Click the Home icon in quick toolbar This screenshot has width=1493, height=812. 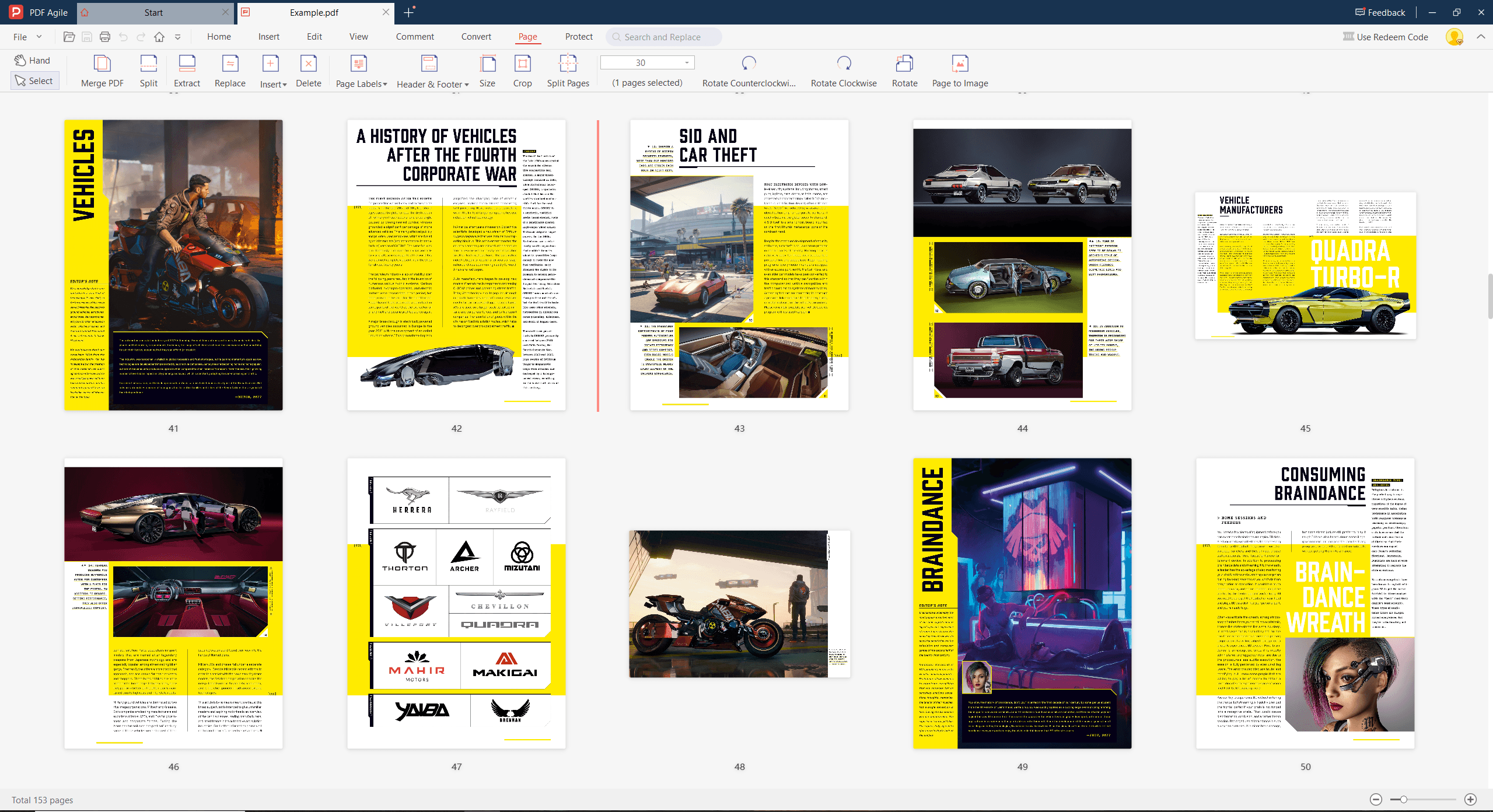point(159,37)
